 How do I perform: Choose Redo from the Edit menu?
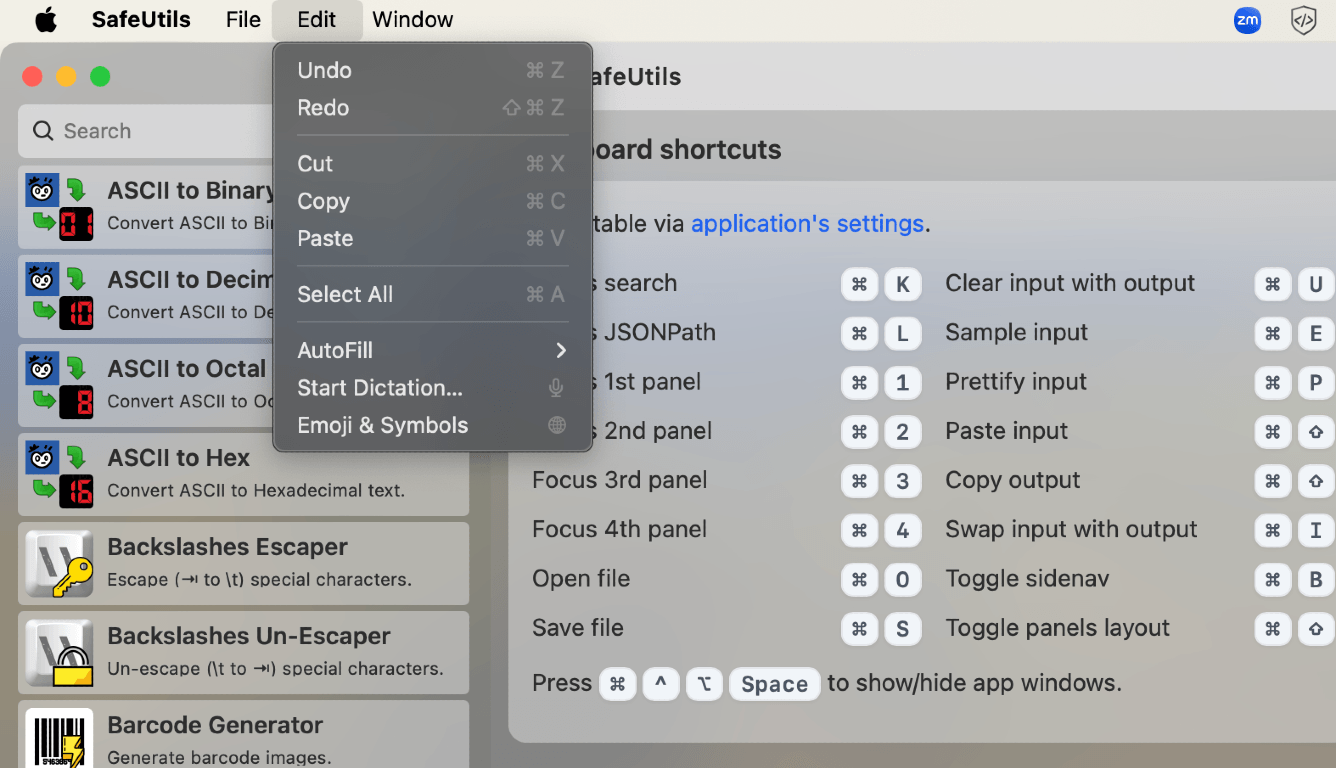point(433,108)
